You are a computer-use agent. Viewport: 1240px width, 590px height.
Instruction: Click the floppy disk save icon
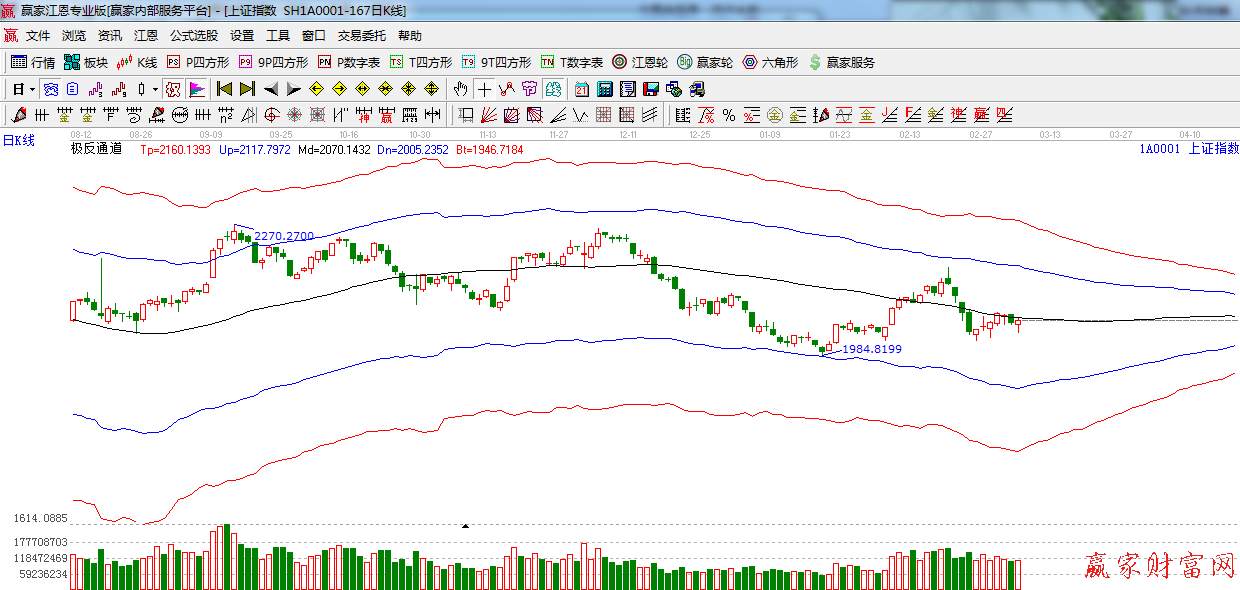coord(651,89)
